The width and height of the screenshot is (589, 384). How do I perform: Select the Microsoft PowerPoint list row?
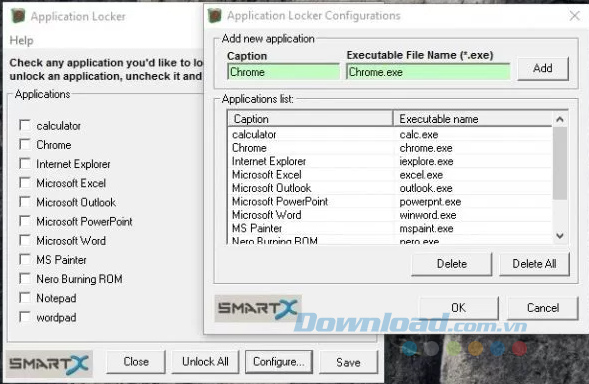(390, 201)
